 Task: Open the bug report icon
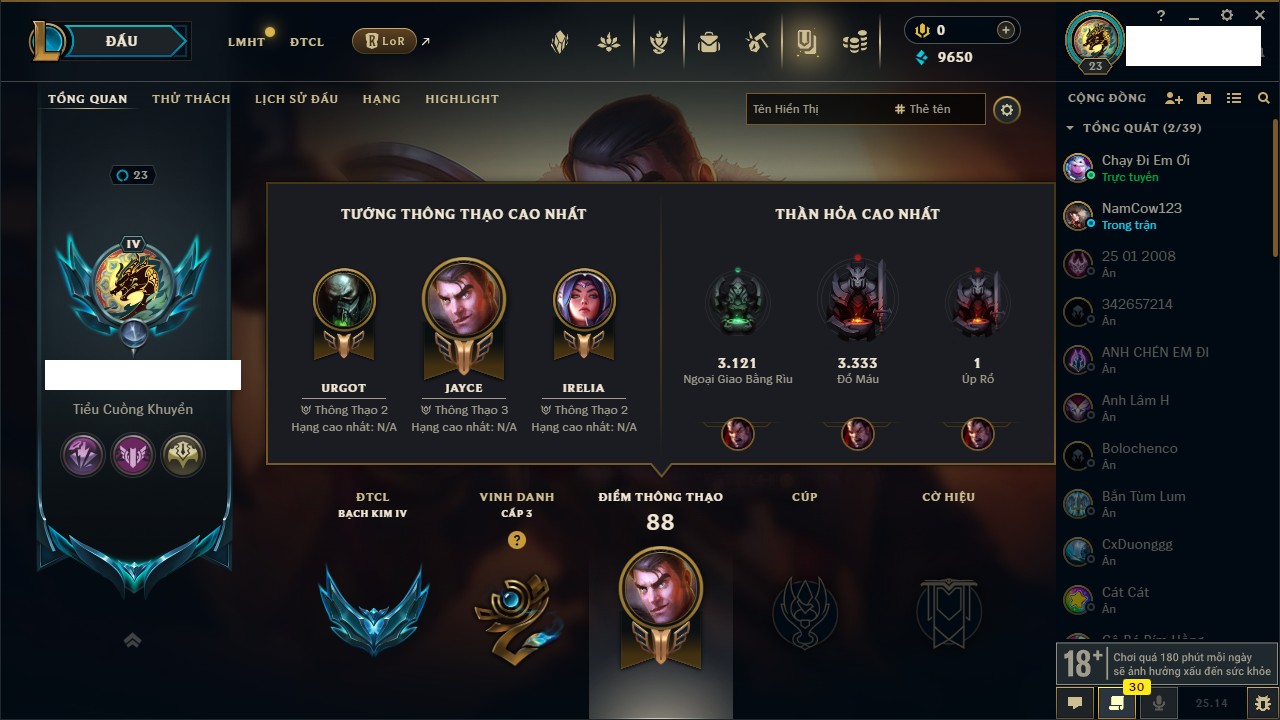click(1264, 703)
